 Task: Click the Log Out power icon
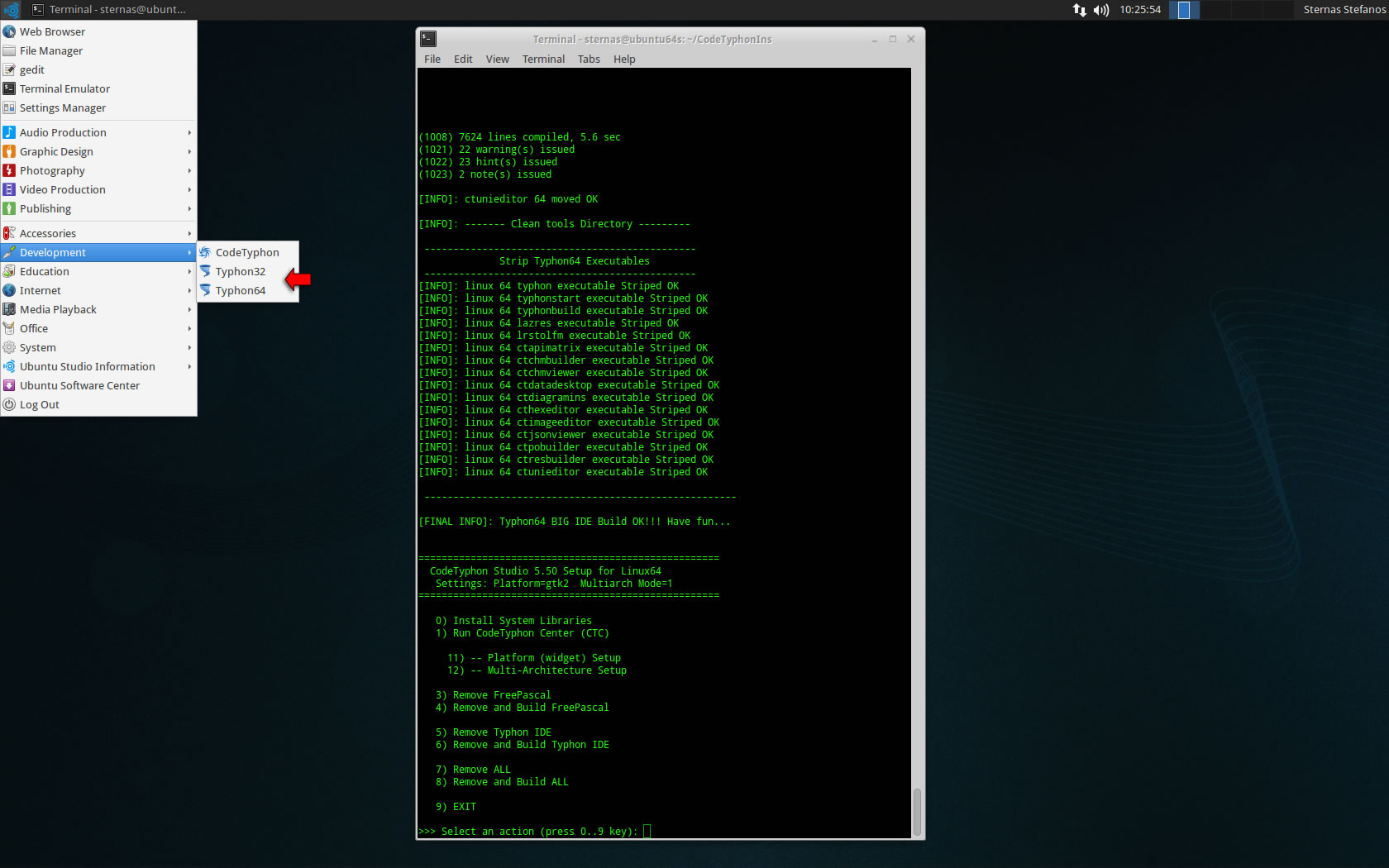click(9, 404)
